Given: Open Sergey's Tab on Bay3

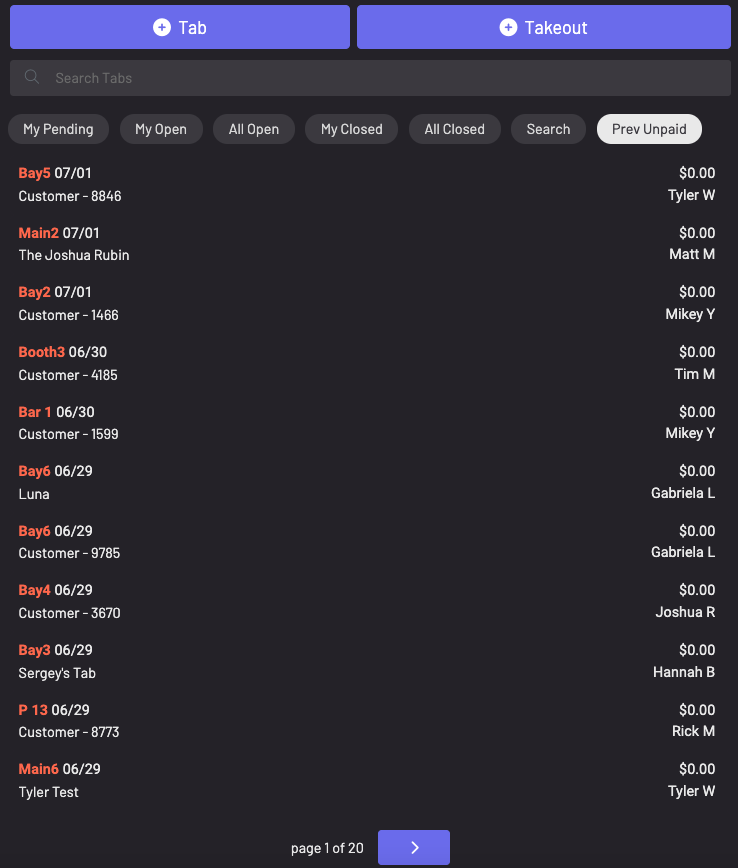Looking at the screenshot, I should [x=367, y=661].
